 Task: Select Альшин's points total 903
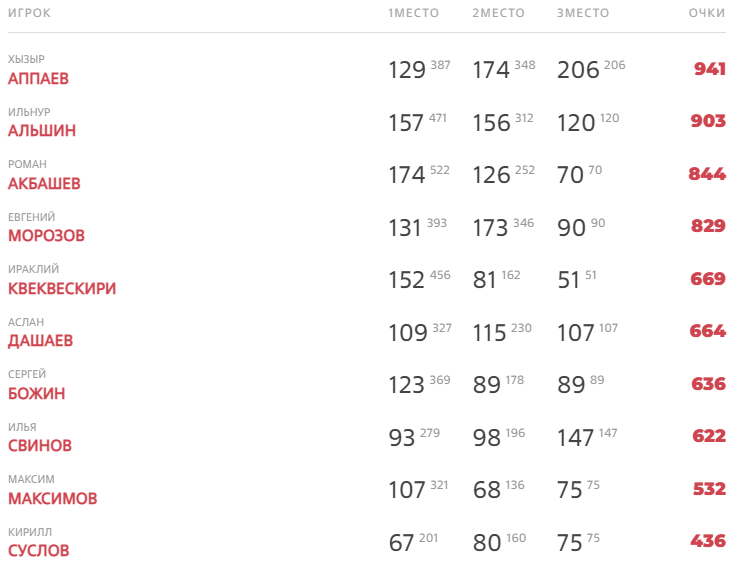click(708, 121)
